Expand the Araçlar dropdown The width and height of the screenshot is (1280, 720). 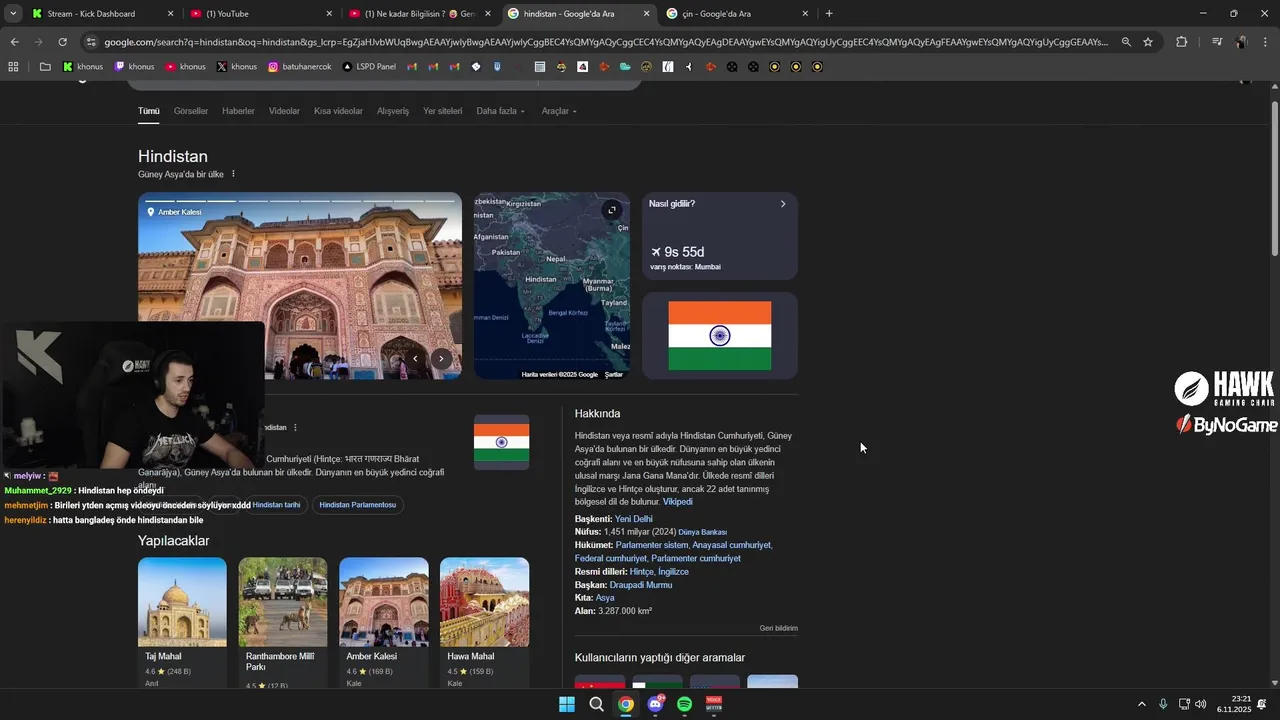(x=559, y=111)
